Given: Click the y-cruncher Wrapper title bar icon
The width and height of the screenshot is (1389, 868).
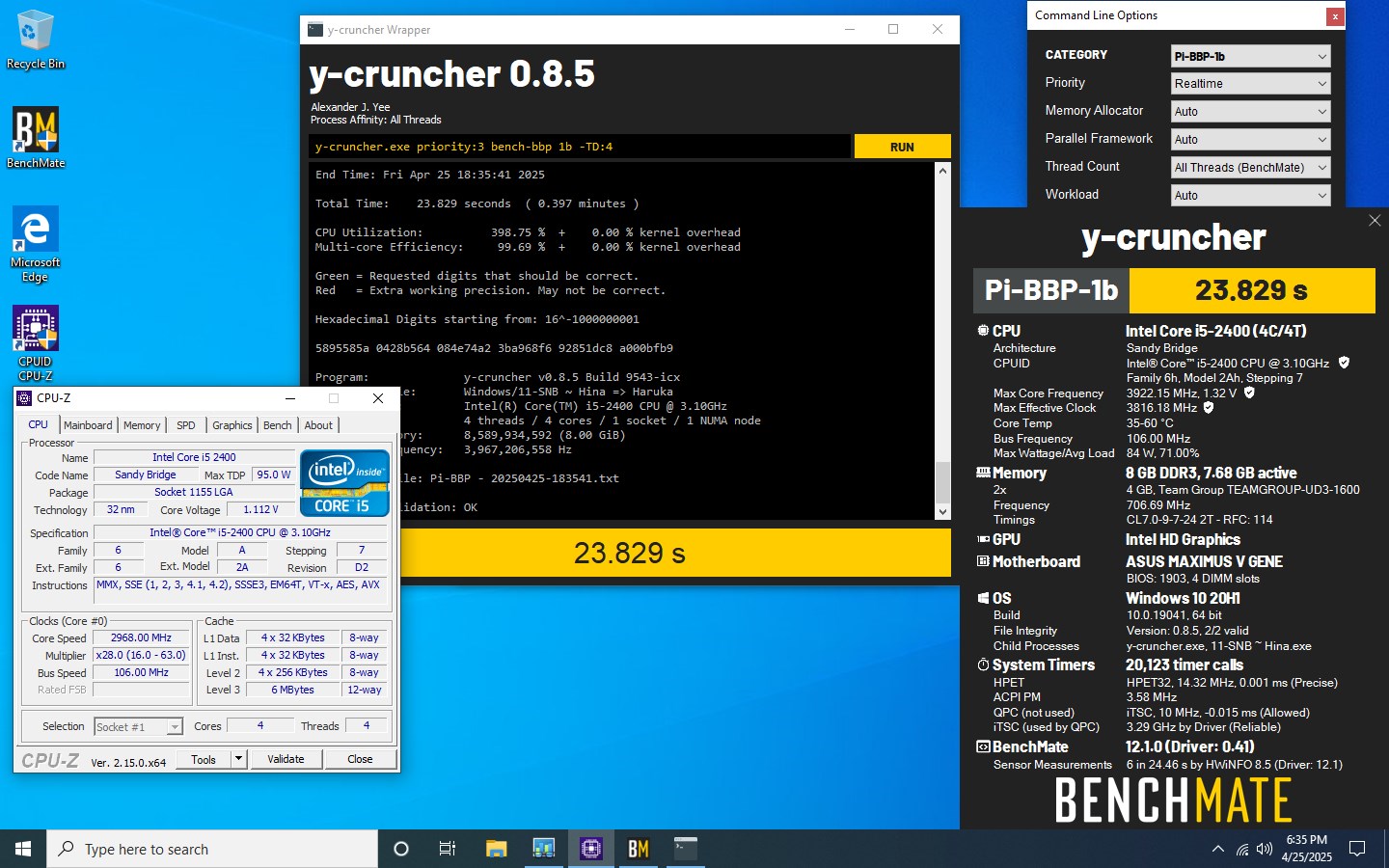Looking at the screenshot, I should pyautogui.click(x=315, y=30).
